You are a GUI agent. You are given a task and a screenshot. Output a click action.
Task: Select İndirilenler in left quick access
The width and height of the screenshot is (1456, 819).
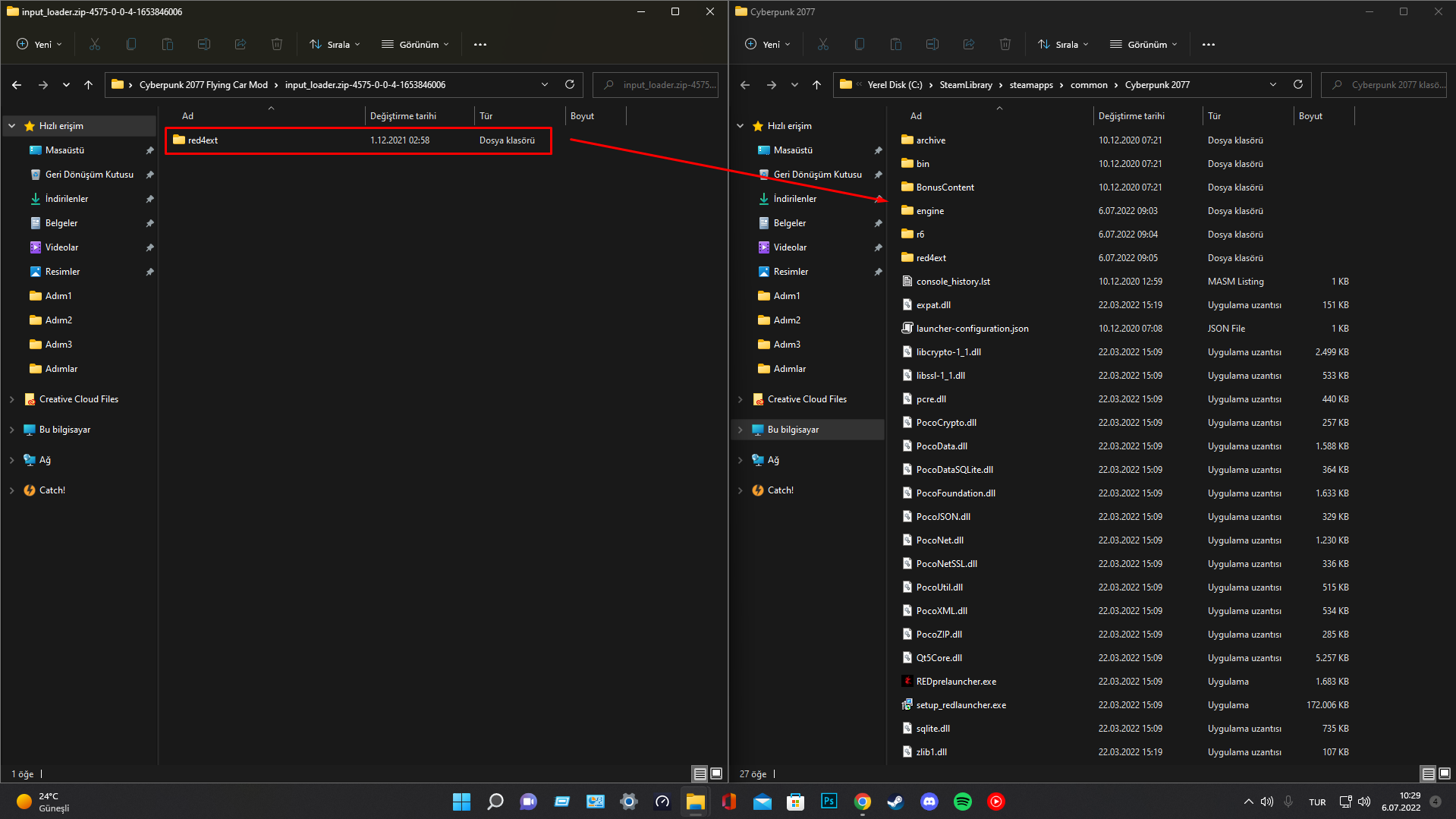67,199
